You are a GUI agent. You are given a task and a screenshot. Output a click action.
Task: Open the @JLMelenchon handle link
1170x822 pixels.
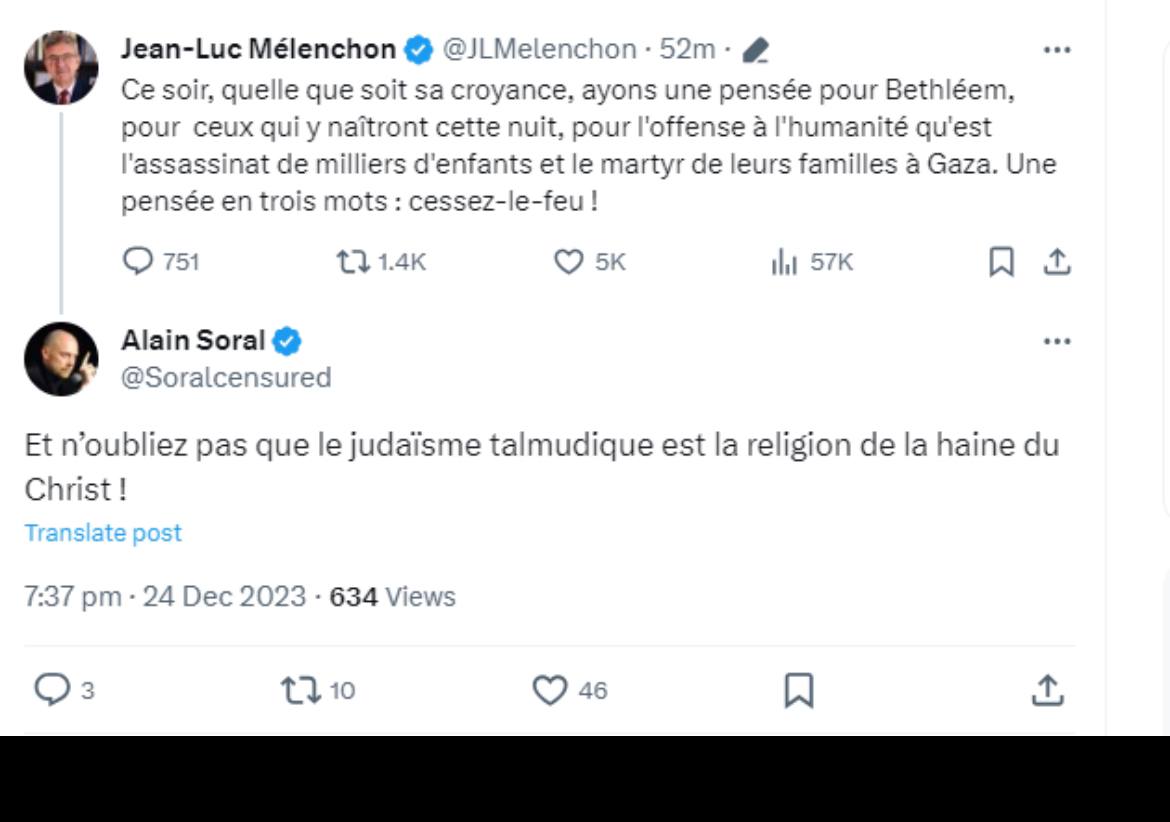tap(539, 49)
